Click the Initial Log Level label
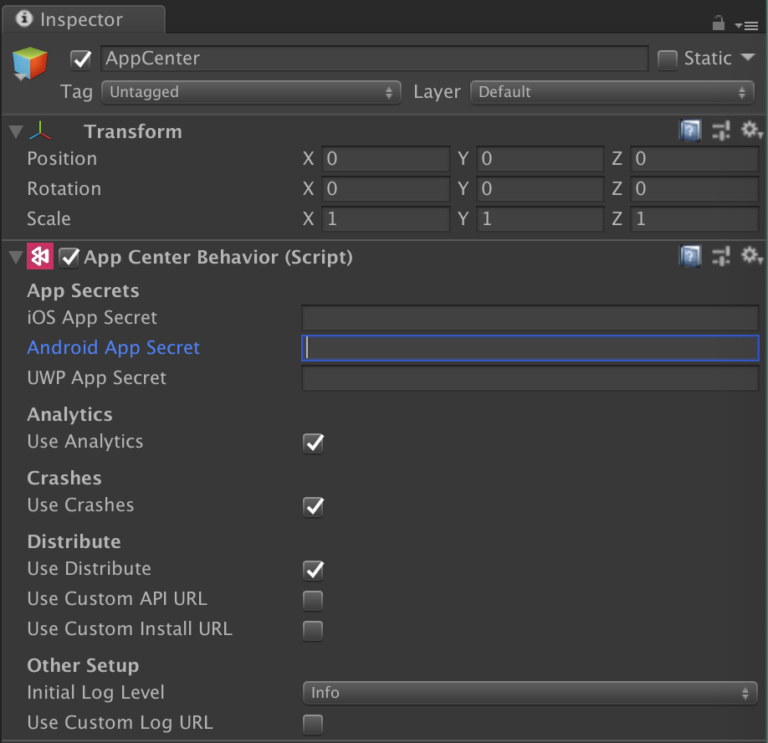 (96, 693)
